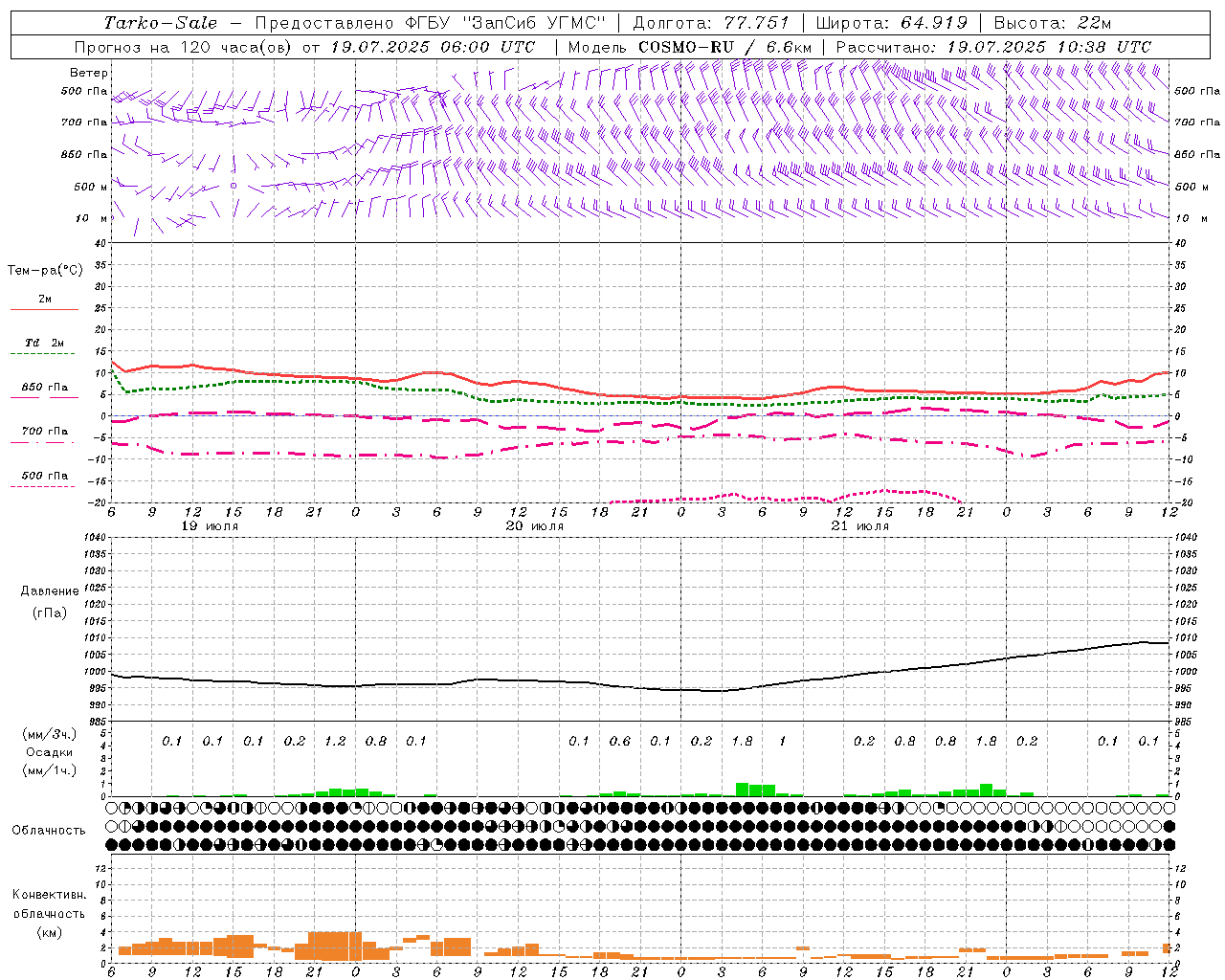
Task: Click the 'Ветер' wind panel label
Action: [89, 73]
